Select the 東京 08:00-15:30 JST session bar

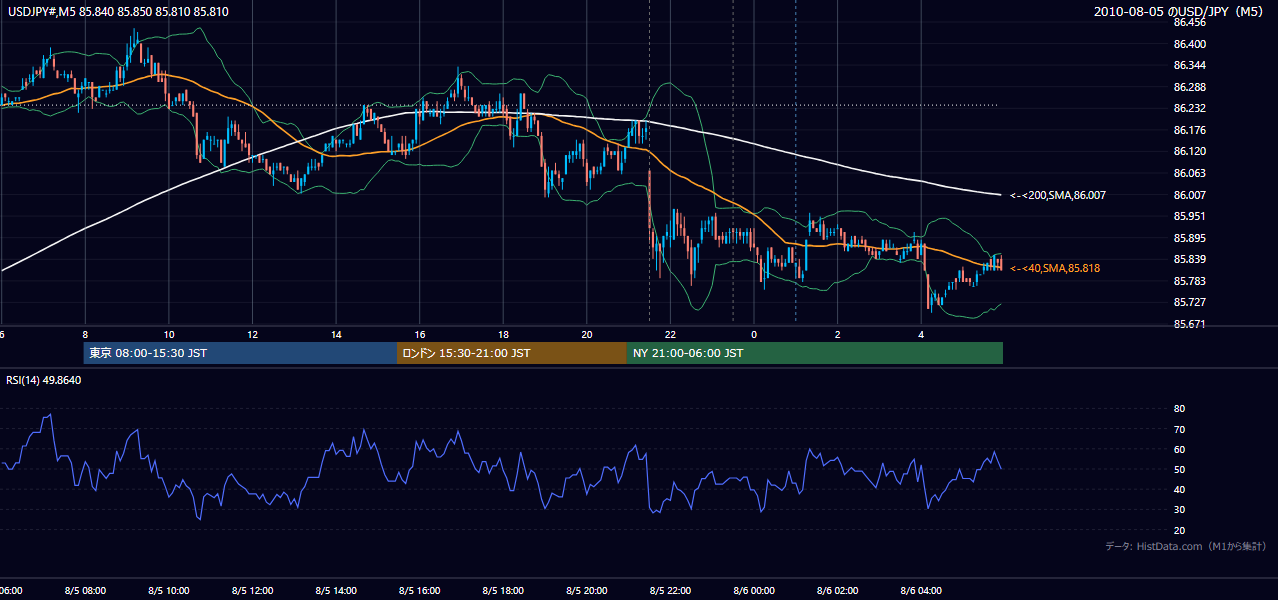[x=241, y=353]
